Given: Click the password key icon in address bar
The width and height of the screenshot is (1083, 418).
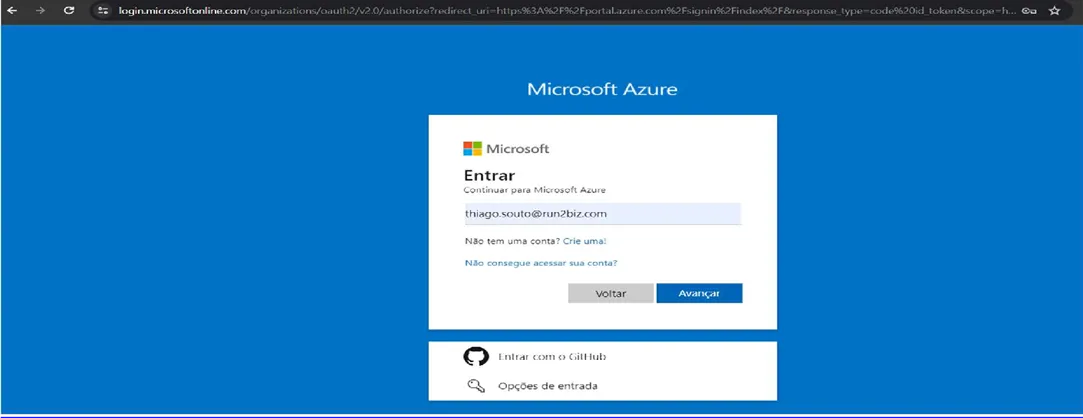Looking at the screenshot, I should tap(1028, 11).
